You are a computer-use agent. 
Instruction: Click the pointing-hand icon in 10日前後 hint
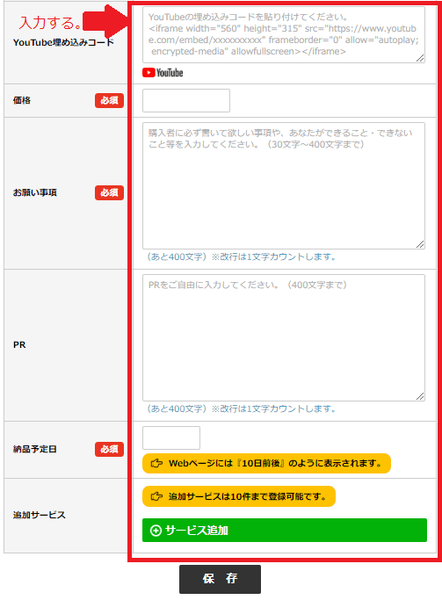pos(156,463)
